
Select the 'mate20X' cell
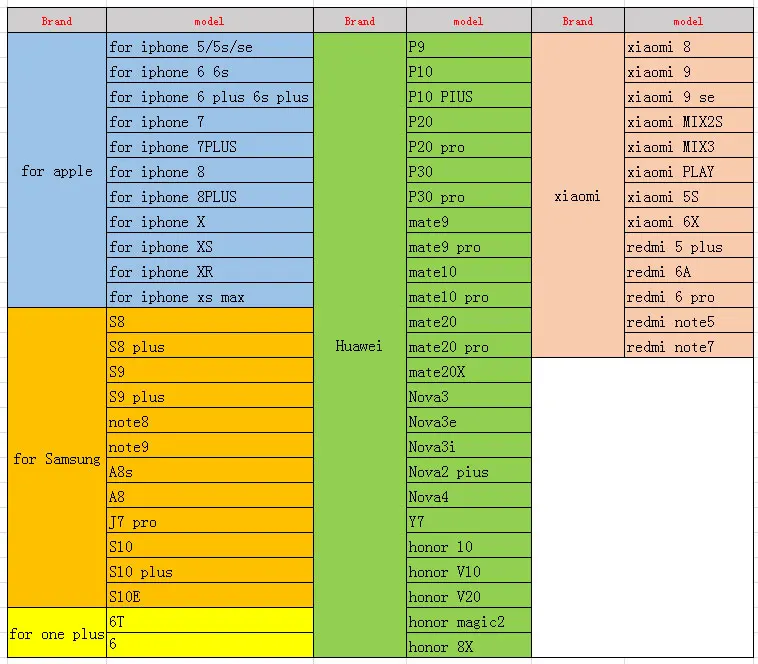click(x=469, y=371)
